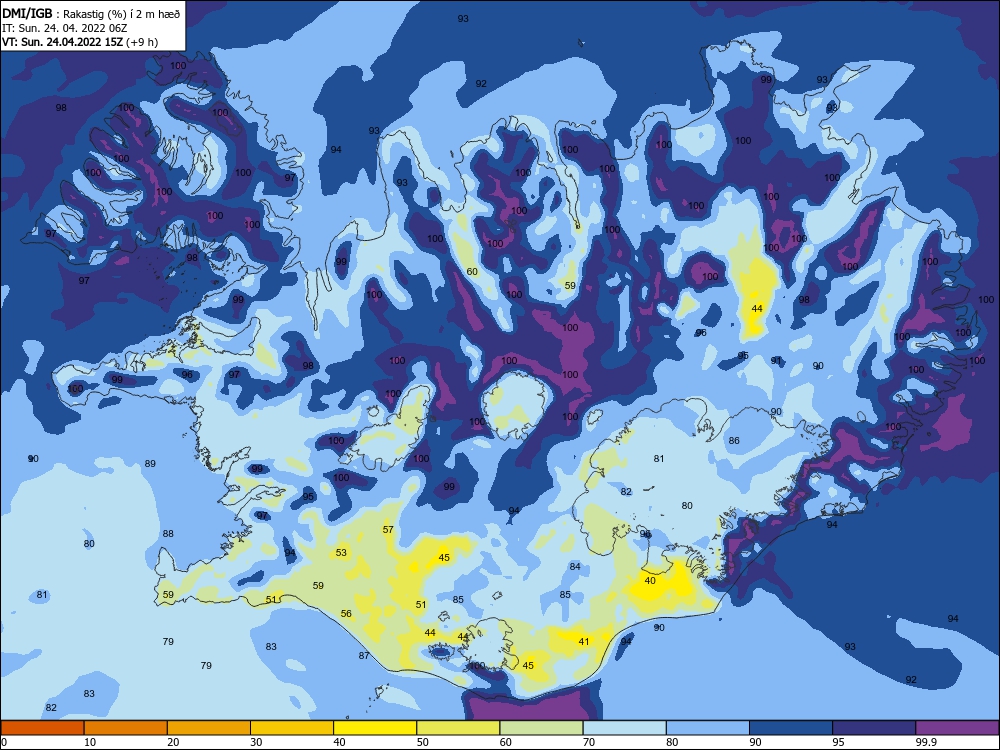Pick the 20–30 amber legend swatch
This screenshot has height=750, width=1000.
(x=209, y=728)
